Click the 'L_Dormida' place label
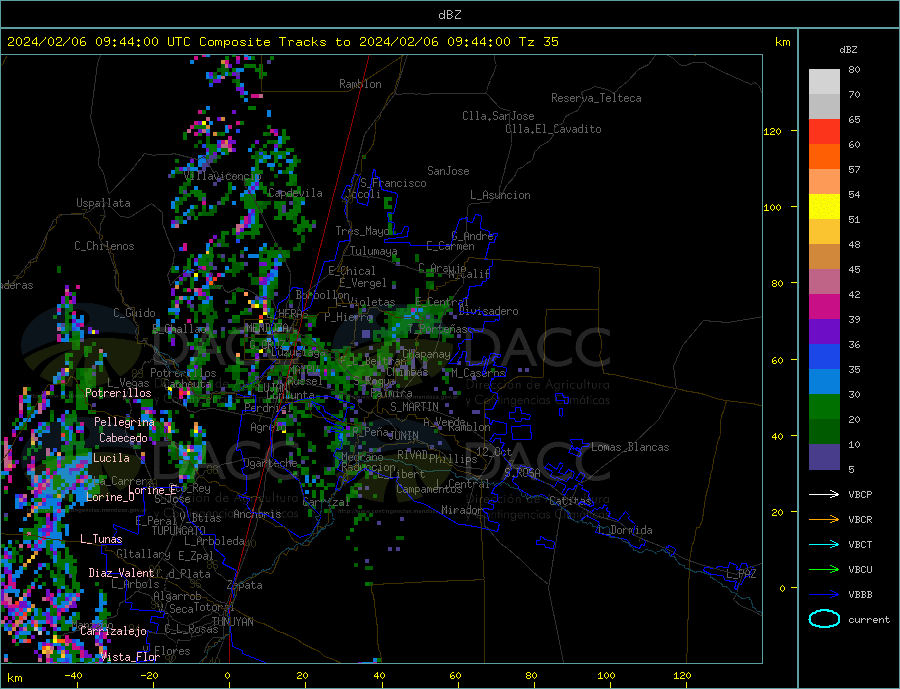Image resolution: width=900 pixels, height=689 pixels. tap(626, 530)
